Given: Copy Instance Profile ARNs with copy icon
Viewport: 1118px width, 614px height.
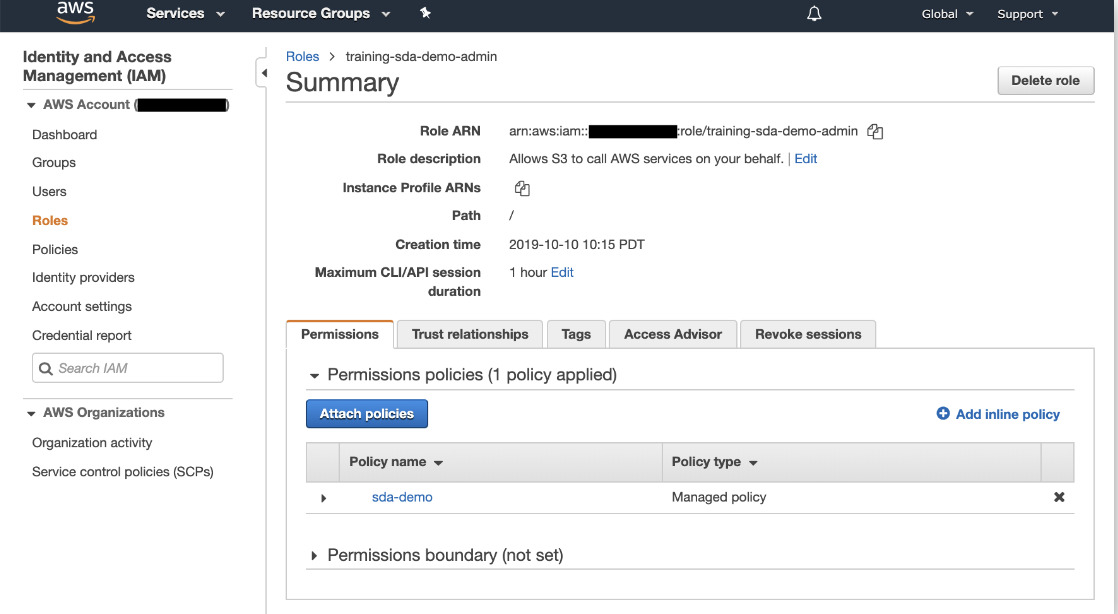Looking at the screenshot, I should click(522, 188).
